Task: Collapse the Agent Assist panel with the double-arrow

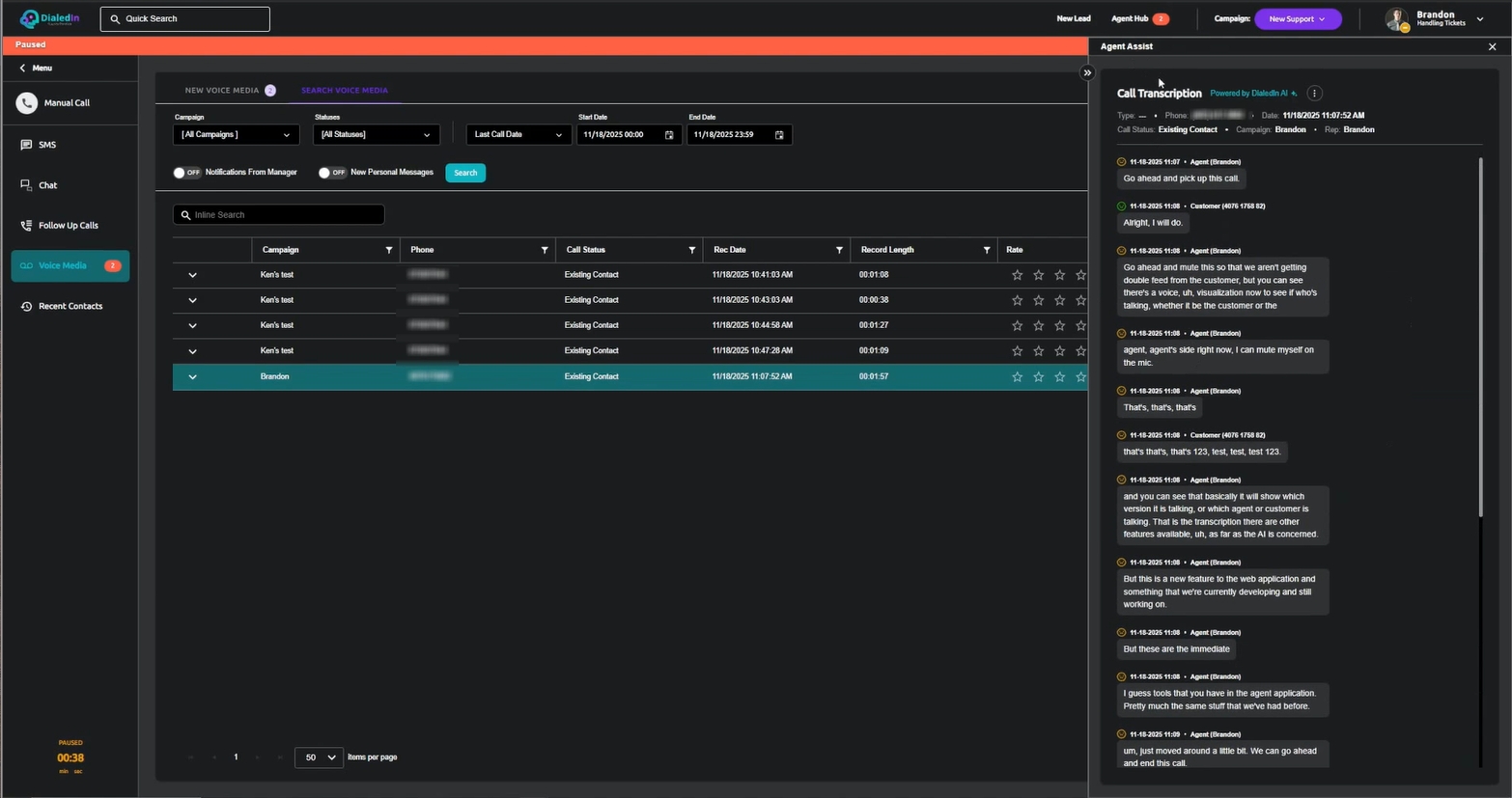Action: [x=1087, y=73]
